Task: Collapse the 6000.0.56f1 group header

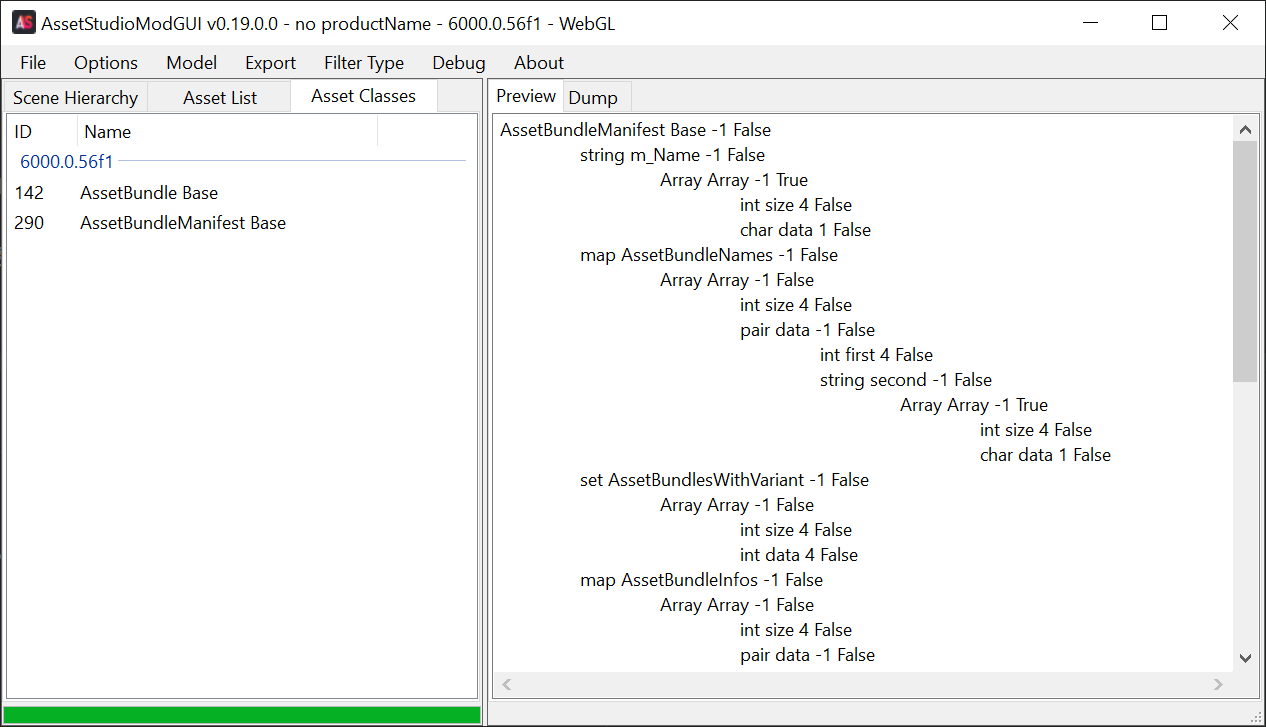Action: coord(67,161)
